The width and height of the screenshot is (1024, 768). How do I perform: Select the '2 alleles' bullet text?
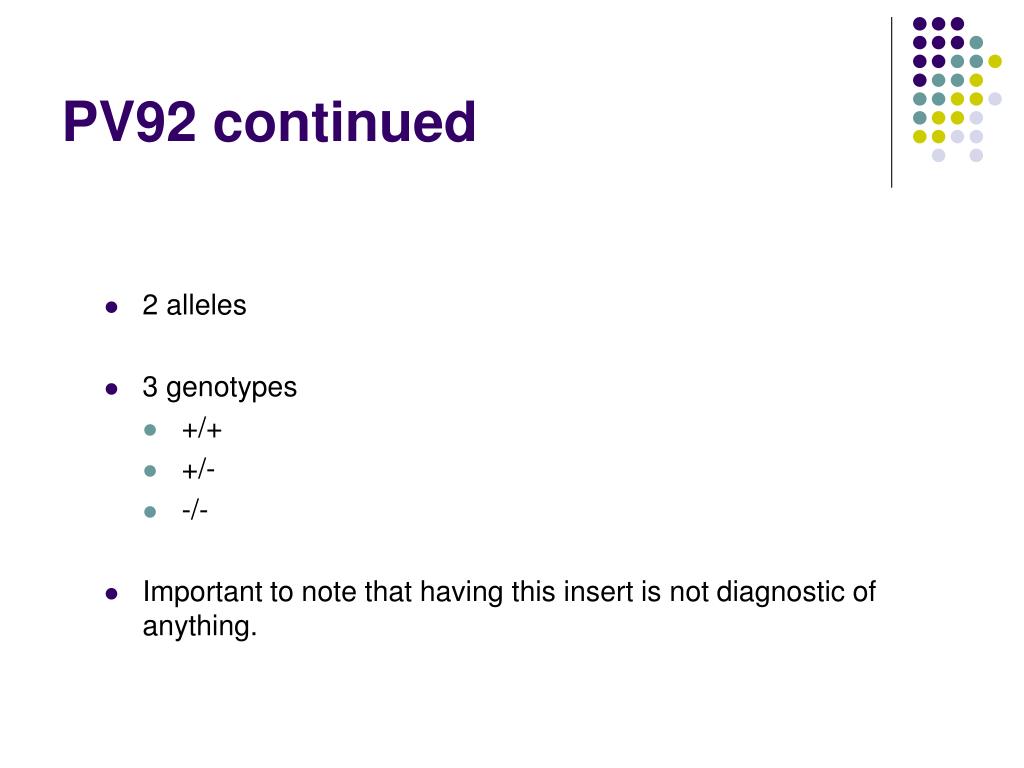point(195,306)
